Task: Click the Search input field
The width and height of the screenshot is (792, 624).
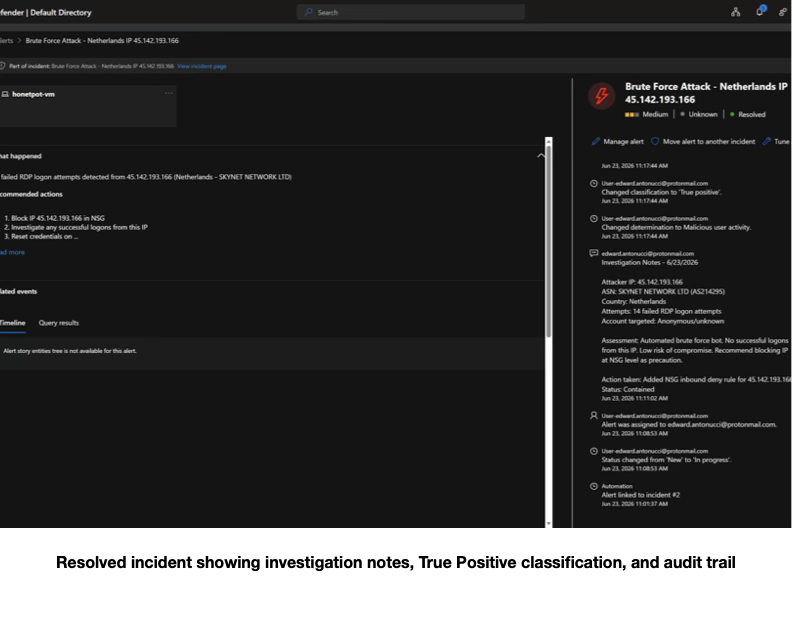Action: (x=411, y=12)
